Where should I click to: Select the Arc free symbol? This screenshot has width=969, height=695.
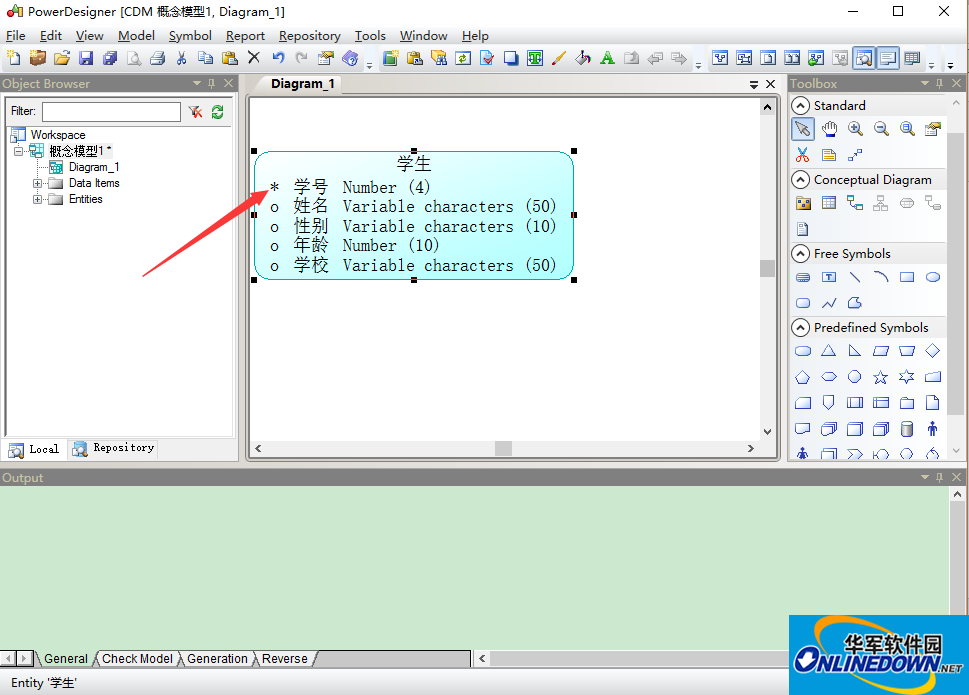pos(881,277)
